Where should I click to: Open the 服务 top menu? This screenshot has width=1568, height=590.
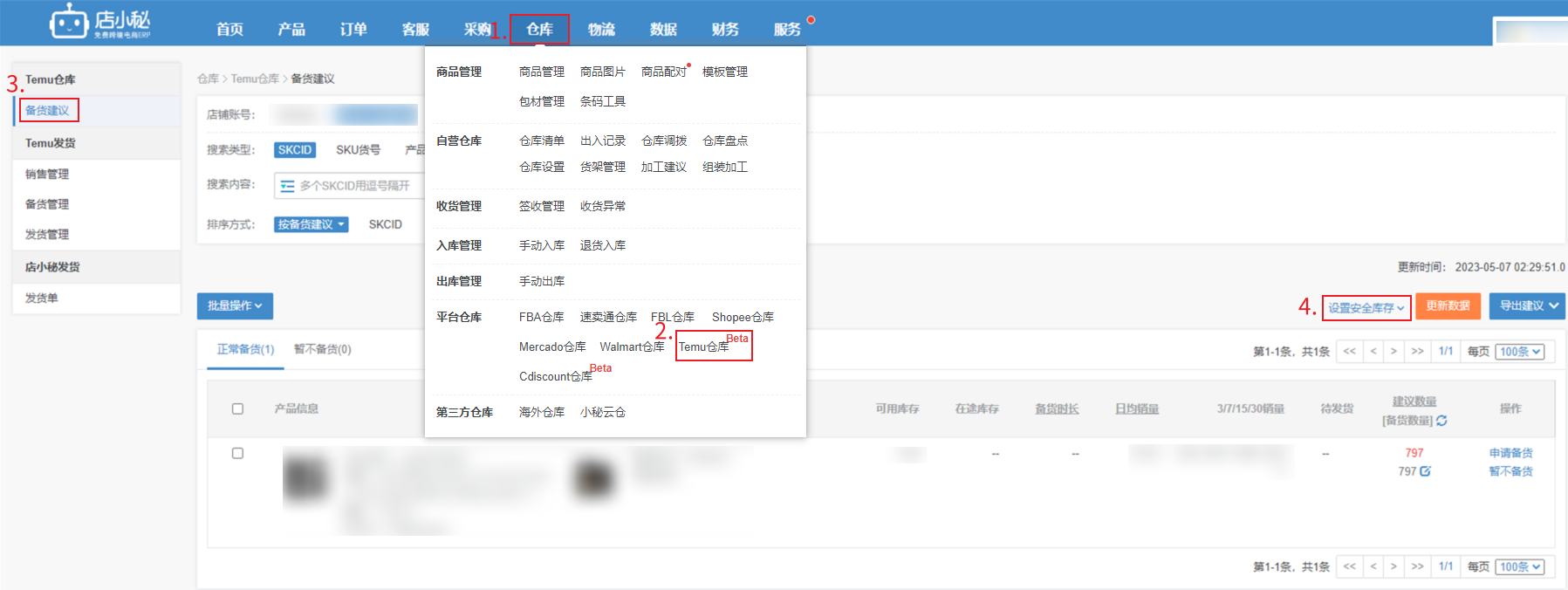787,30
